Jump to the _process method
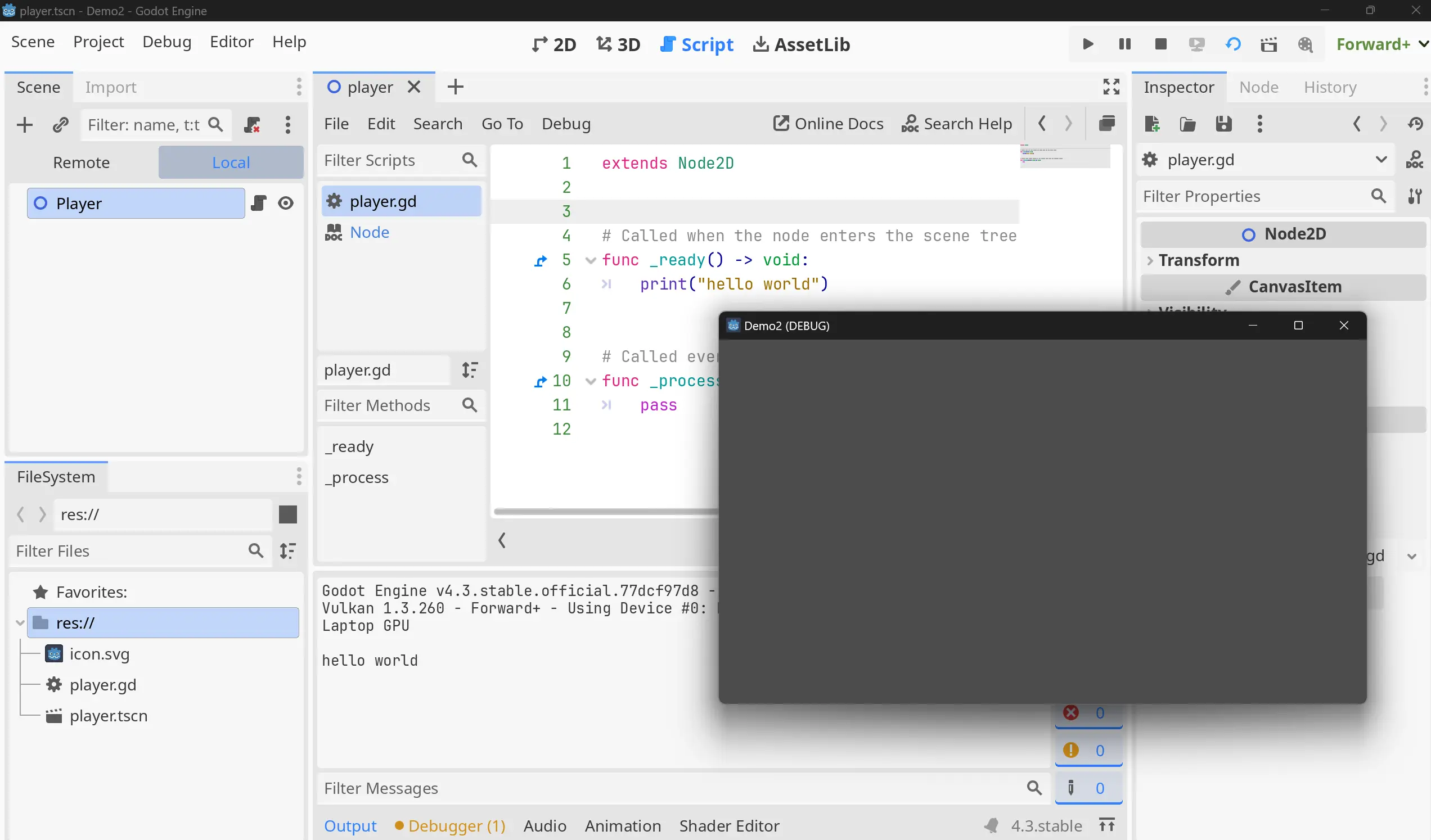Screen dimensions: 1431x840 (357, 477)
